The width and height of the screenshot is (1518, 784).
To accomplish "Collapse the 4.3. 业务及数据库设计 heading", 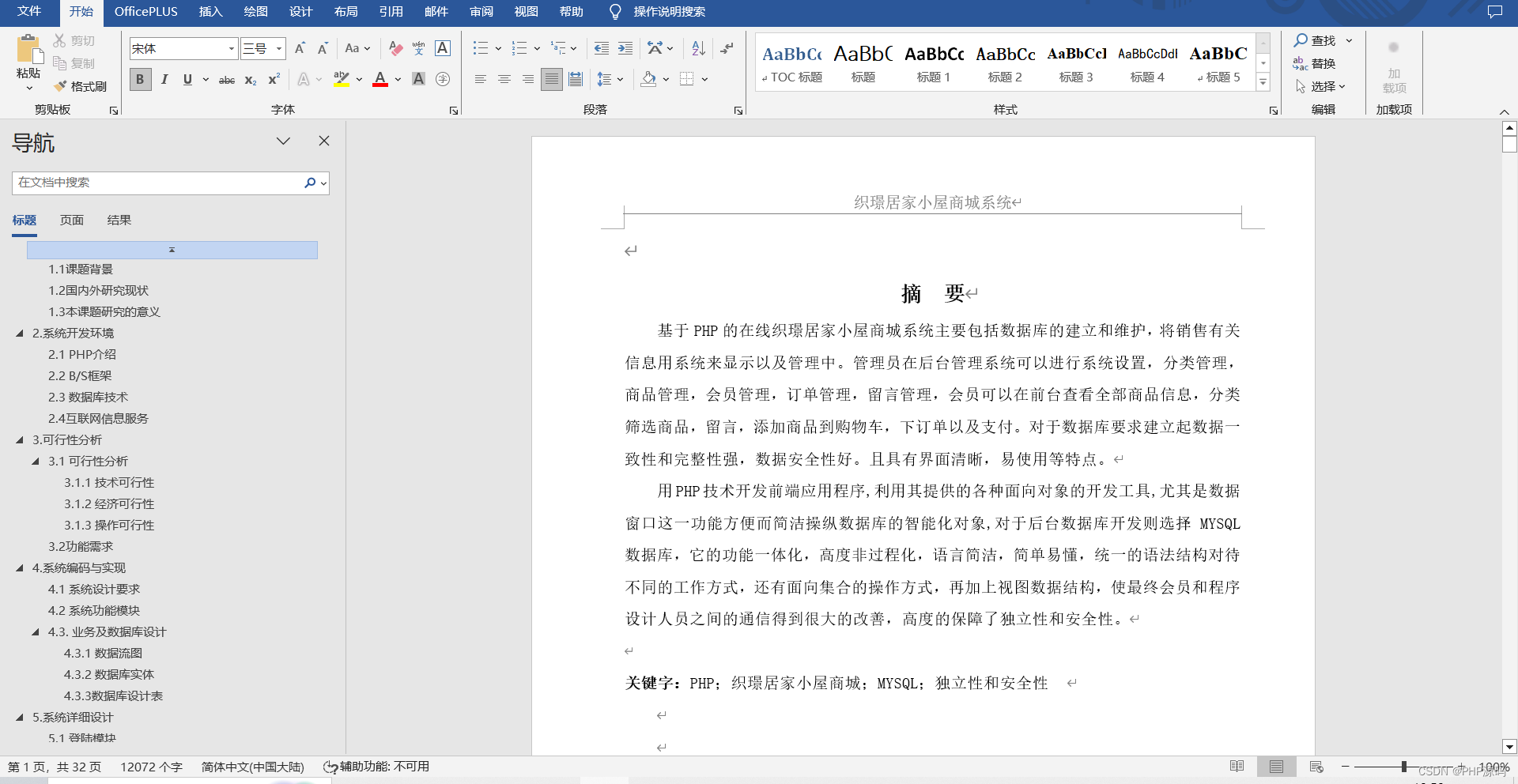I will point(36,632).
